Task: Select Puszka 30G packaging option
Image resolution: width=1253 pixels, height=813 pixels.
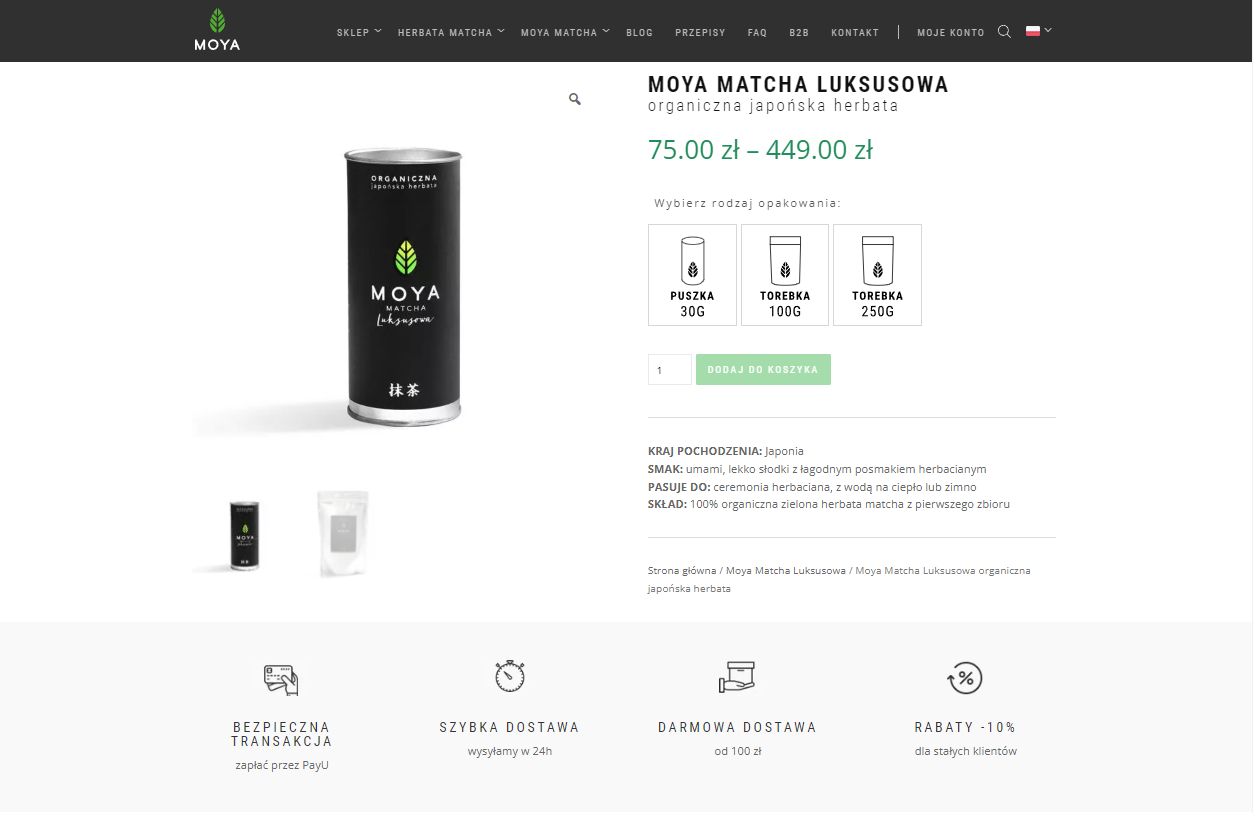Action: [692, 275]
